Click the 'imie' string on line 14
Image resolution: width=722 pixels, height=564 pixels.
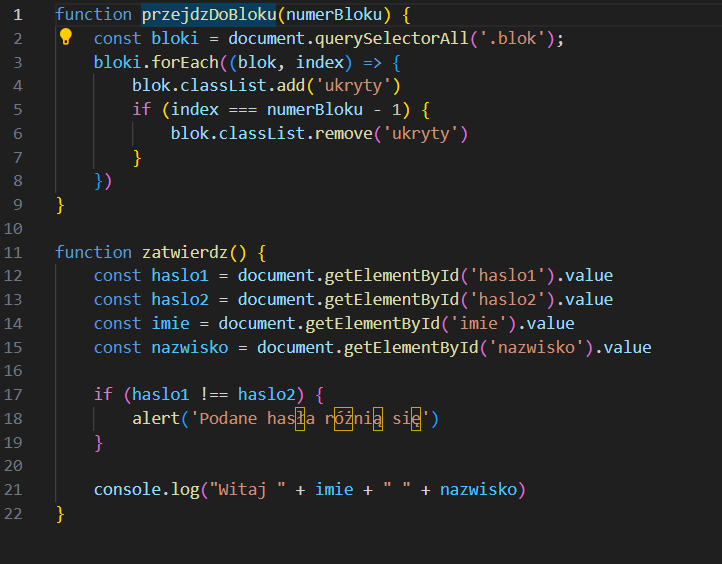coord(480,324)
